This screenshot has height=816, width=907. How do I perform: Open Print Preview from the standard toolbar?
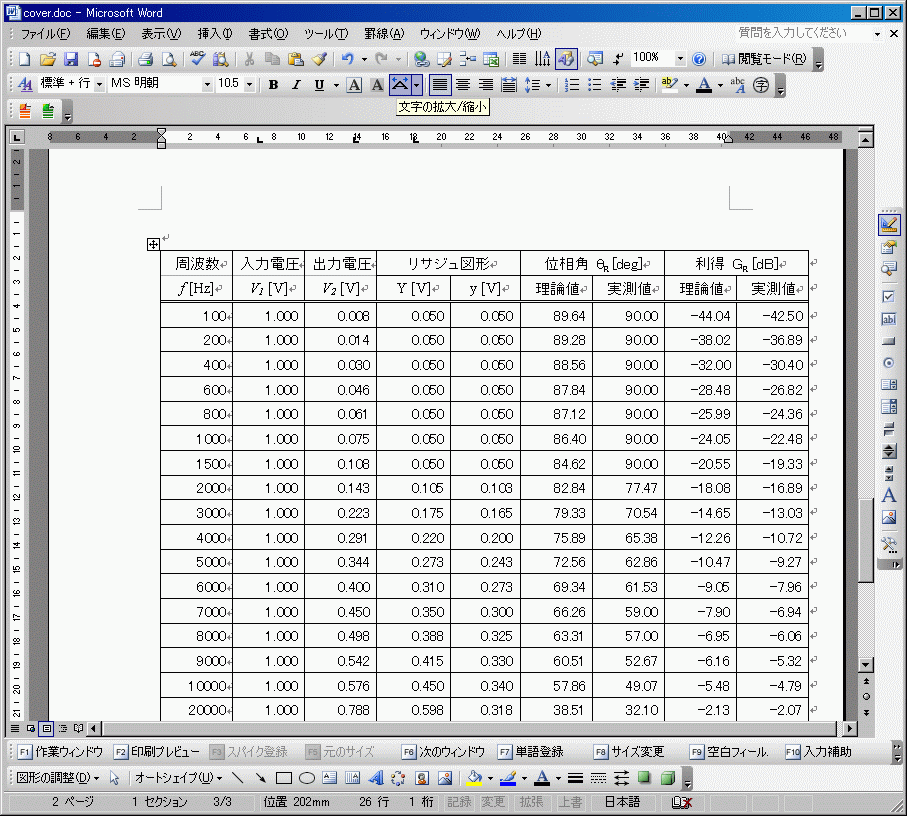pyautogui.click(x=170, y=59)
